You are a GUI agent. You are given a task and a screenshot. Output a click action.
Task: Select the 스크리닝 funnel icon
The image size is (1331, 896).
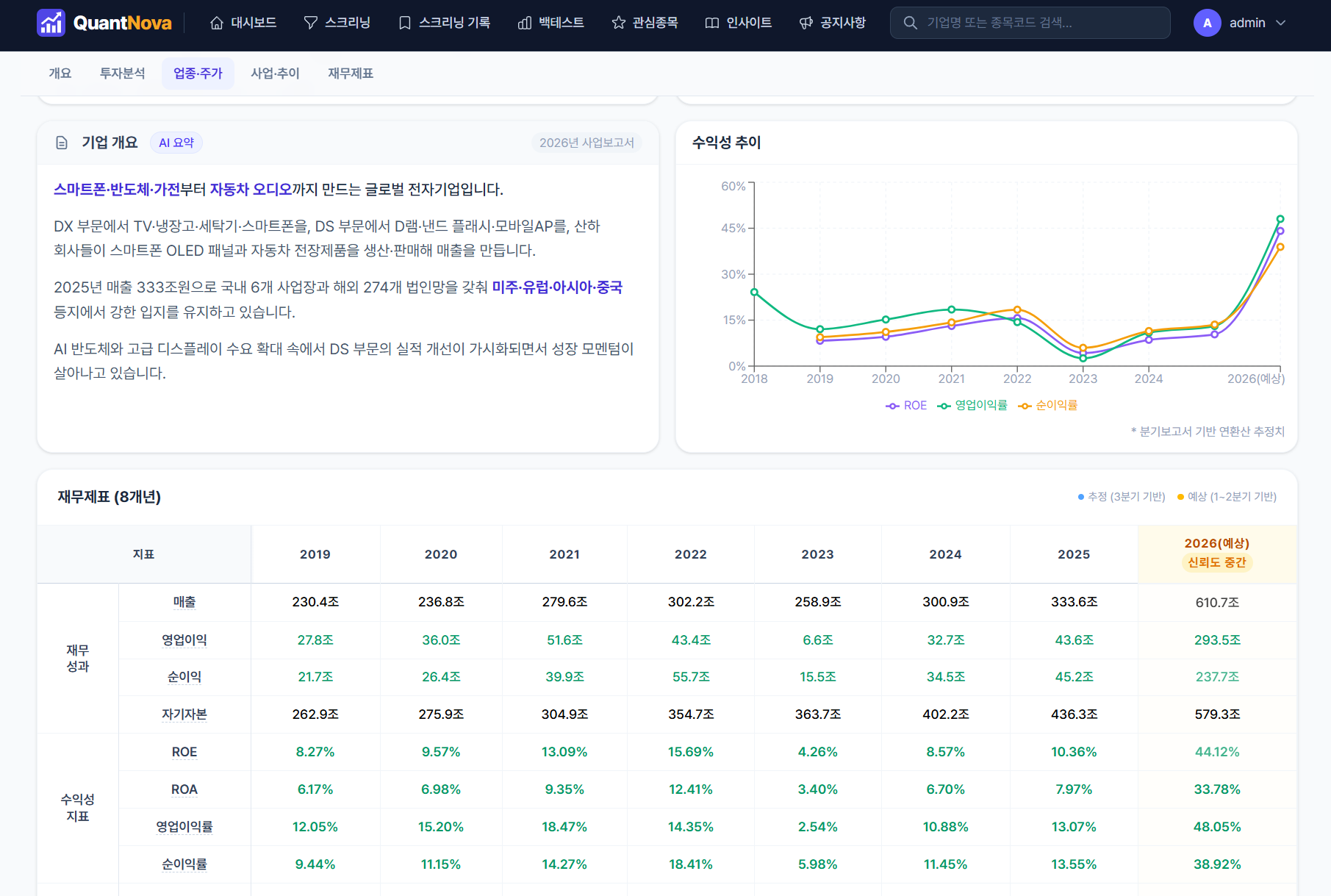311,23
